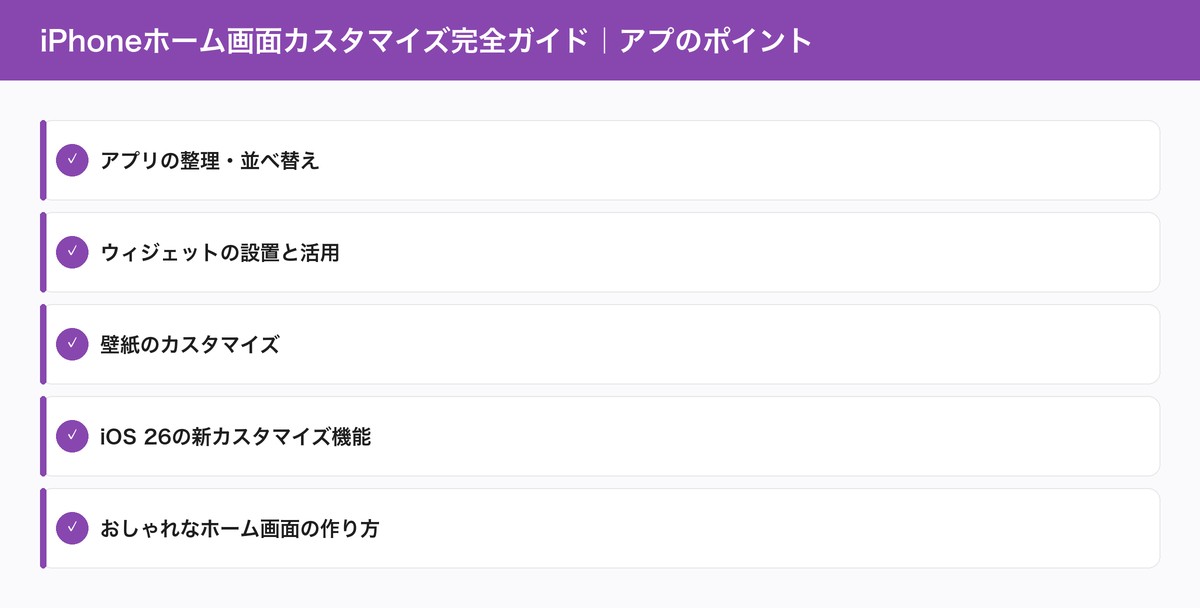
Task: Select the ウィジェットの設置と活用 text
Action: (220, 252)
